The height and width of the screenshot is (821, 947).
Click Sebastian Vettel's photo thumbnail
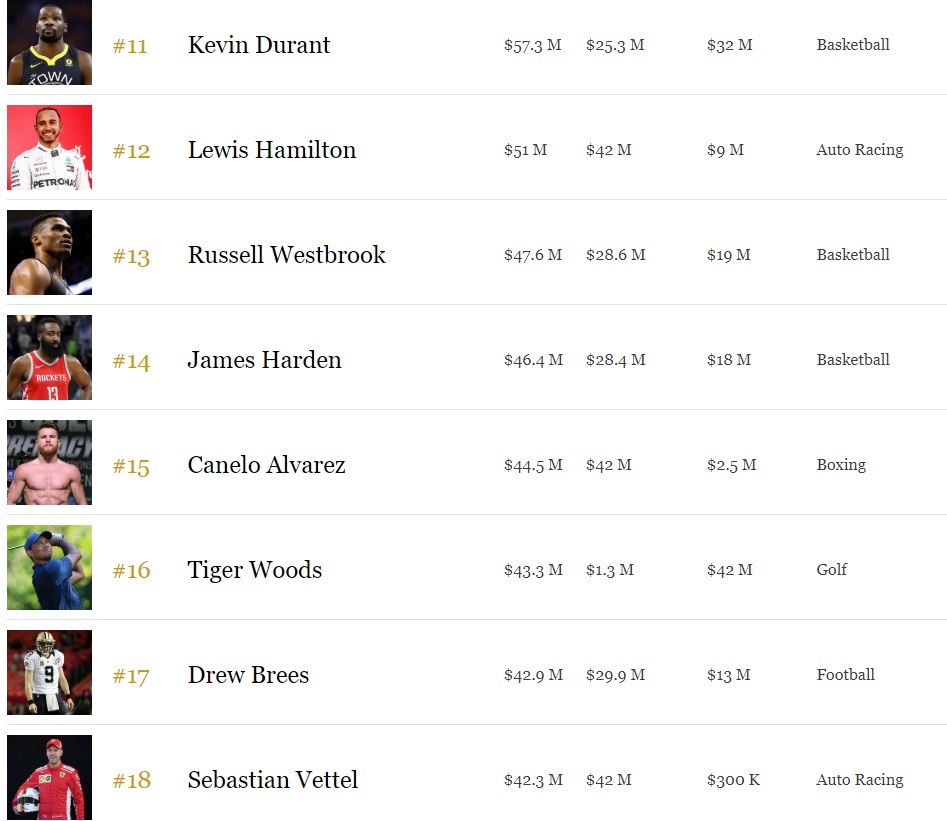[49, 778]
